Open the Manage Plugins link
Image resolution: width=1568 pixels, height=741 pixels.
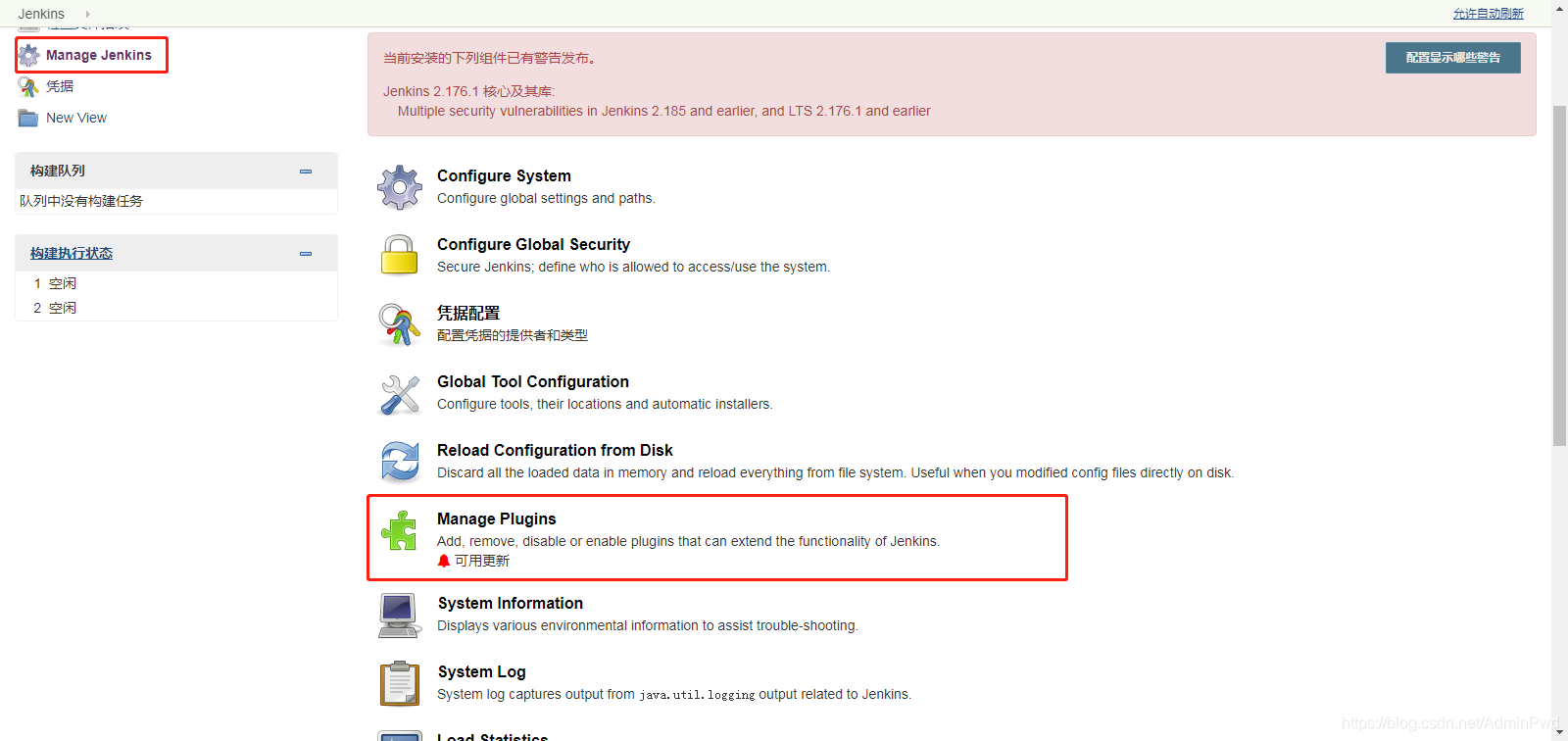[x=497, y=519]
